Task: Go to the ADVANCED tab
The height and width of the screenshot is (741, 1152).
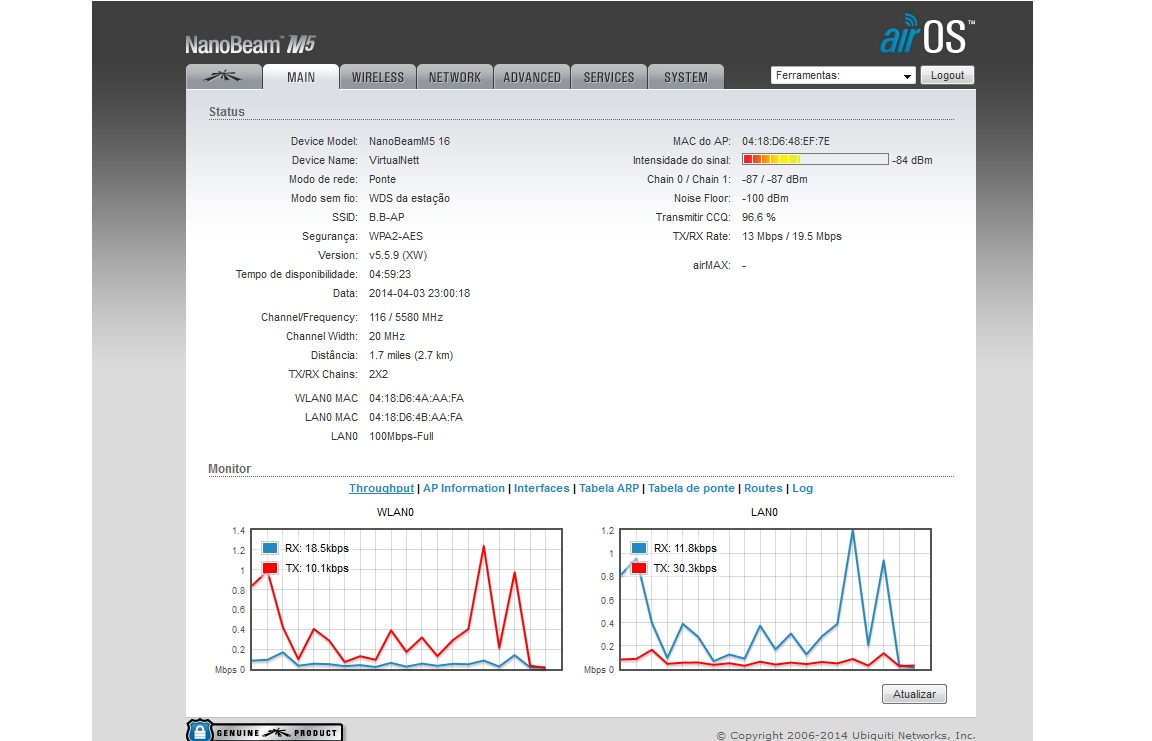Action: click(532, 76)
